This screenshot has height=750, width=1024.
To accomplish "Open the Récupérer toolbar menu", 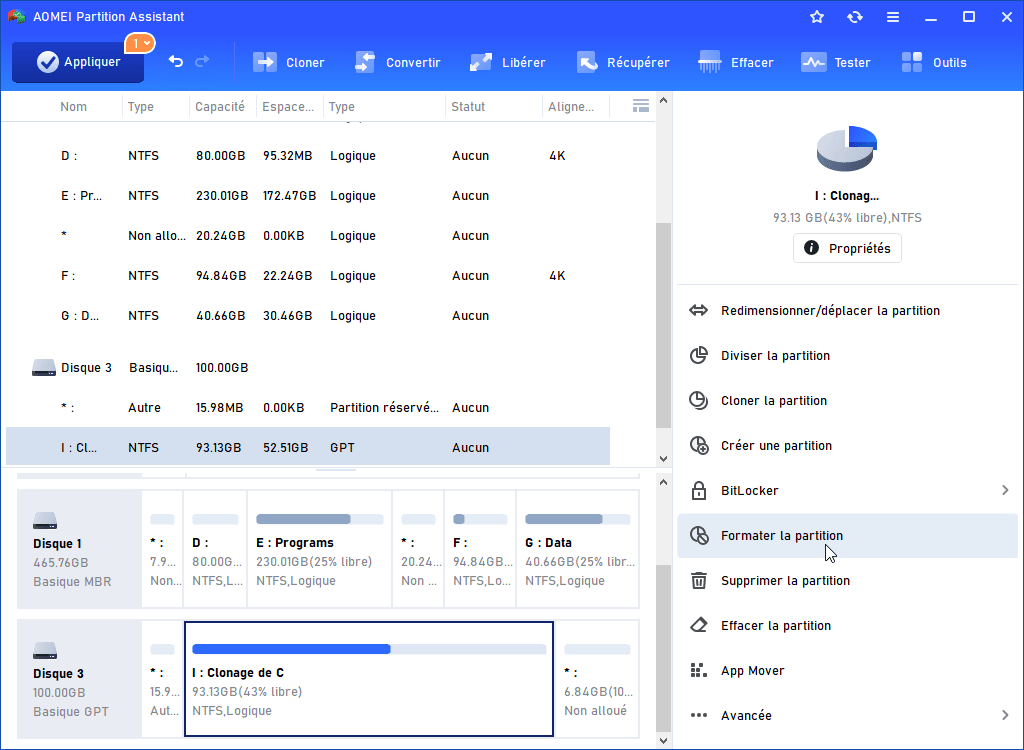I will (623, 62).
